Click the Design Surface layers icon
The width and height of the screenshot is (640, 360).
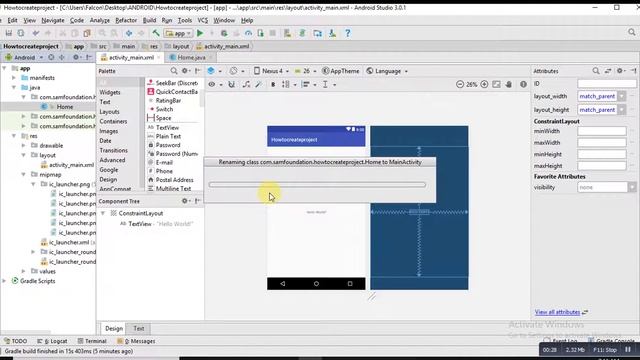click(211, 71)
